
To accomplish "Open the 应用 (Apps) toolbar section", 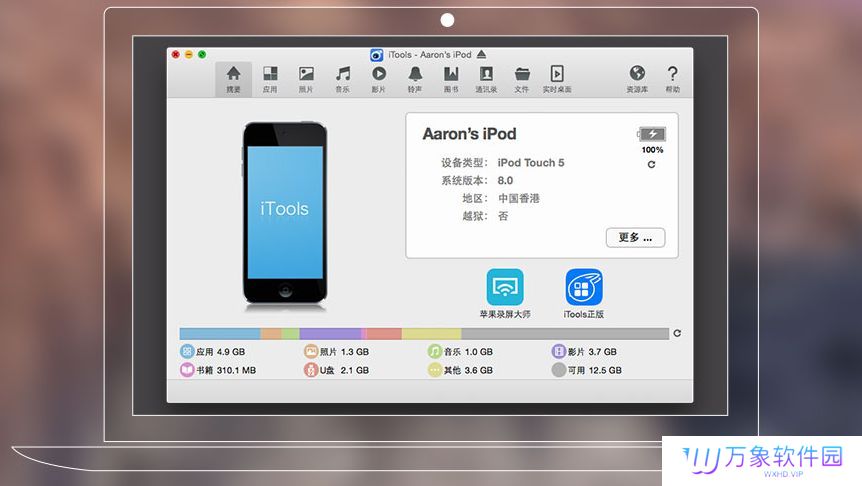I will [x=270, y=80].
